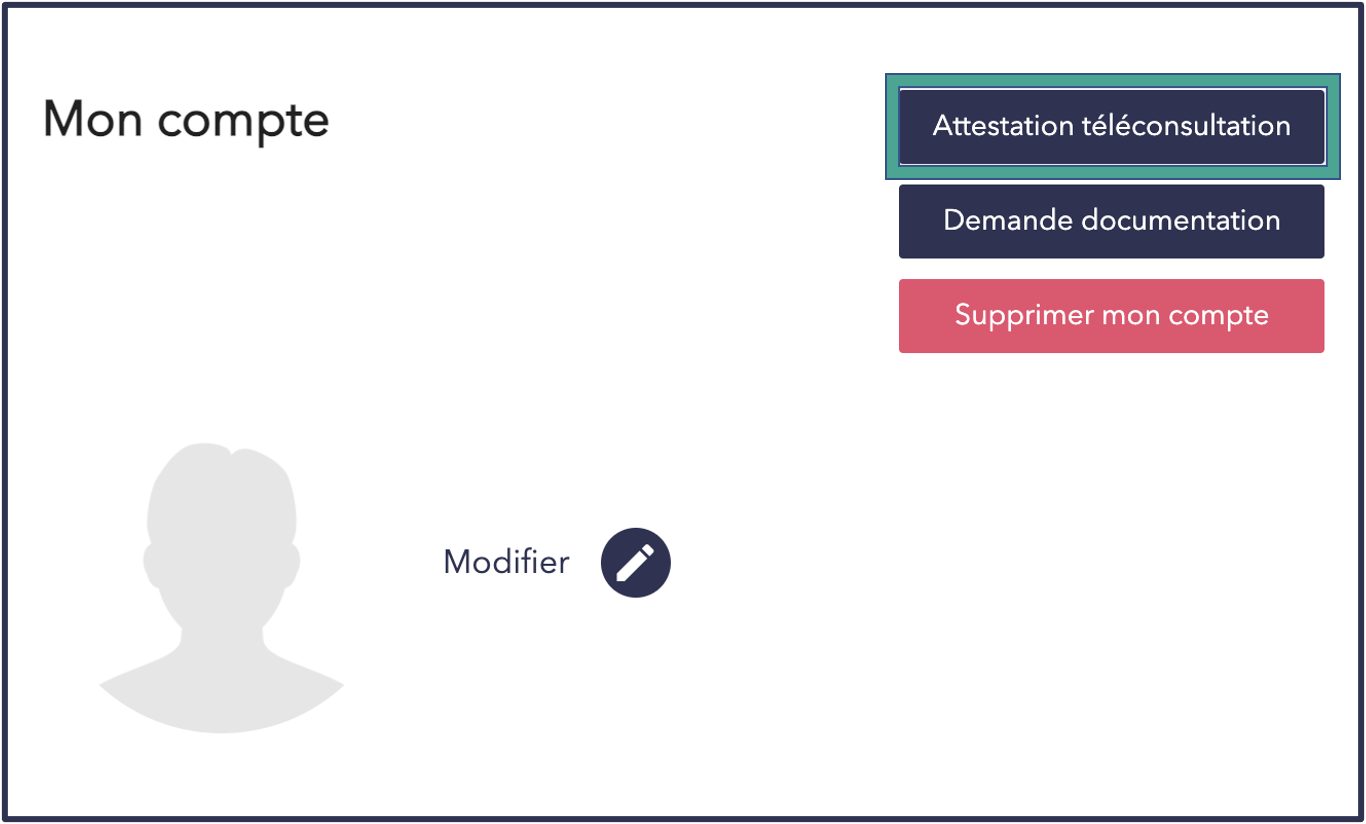Tap the round dark pencil icon beside Modifier
This screenshot has height=824, width=1366.
pos(635,563)
